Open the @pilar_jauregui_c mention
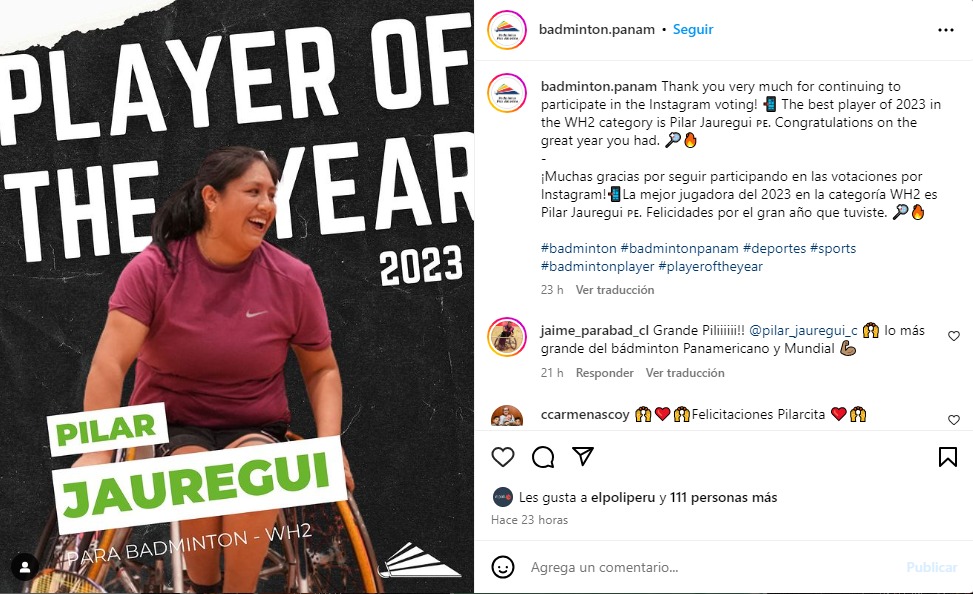The width and height of the screenshot is (973, 594). (x=804, y=330)
